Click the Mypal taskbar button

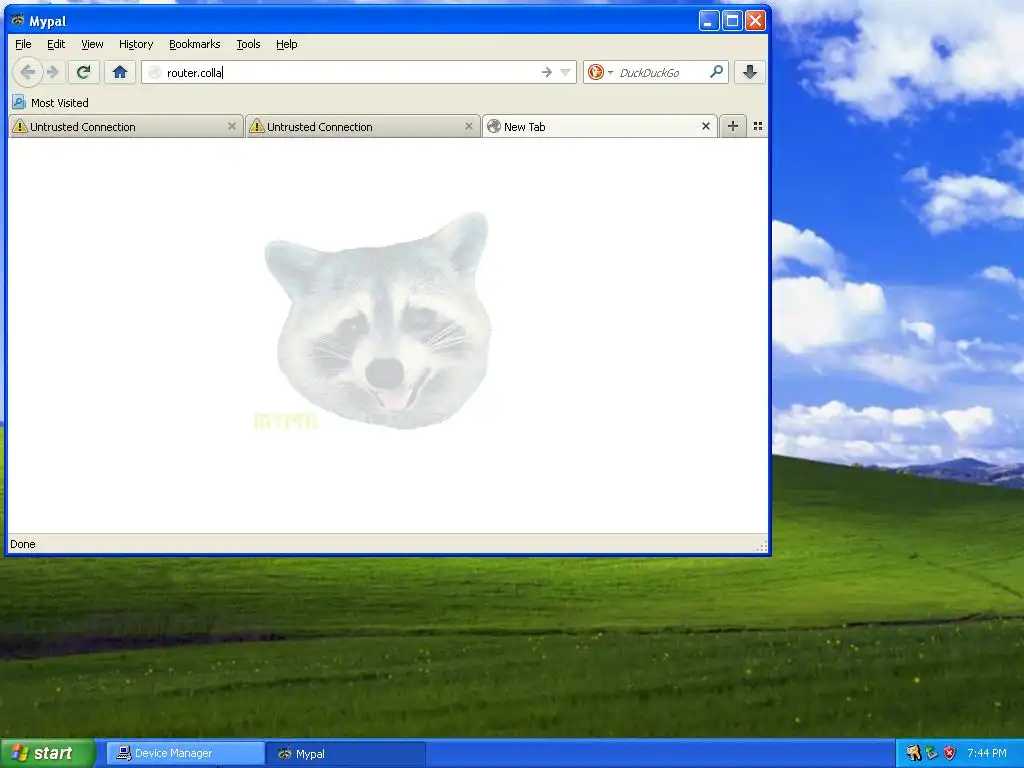click(346, 754)
